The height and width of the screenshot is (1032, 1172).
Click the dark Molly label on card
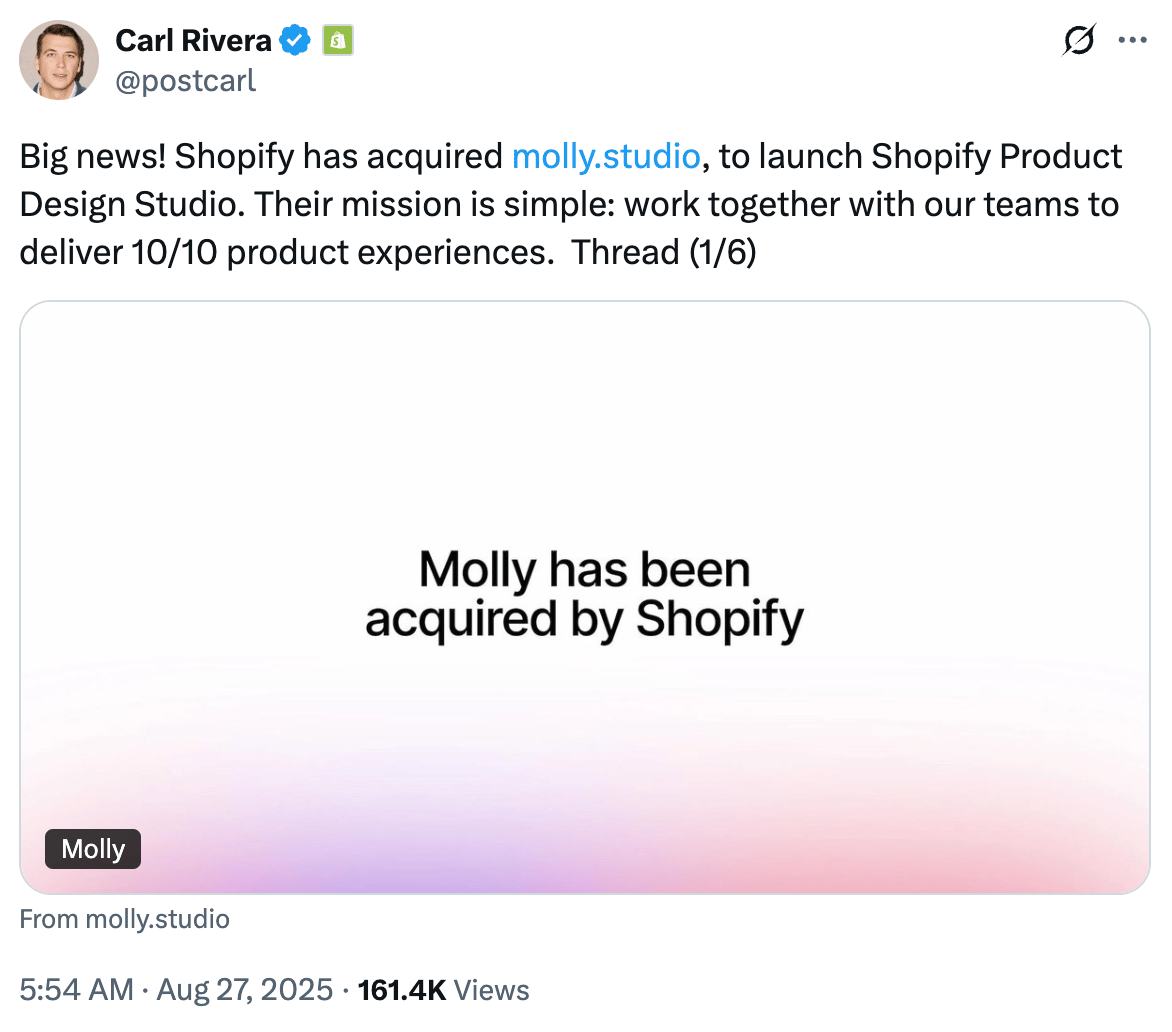coord(93,849)
